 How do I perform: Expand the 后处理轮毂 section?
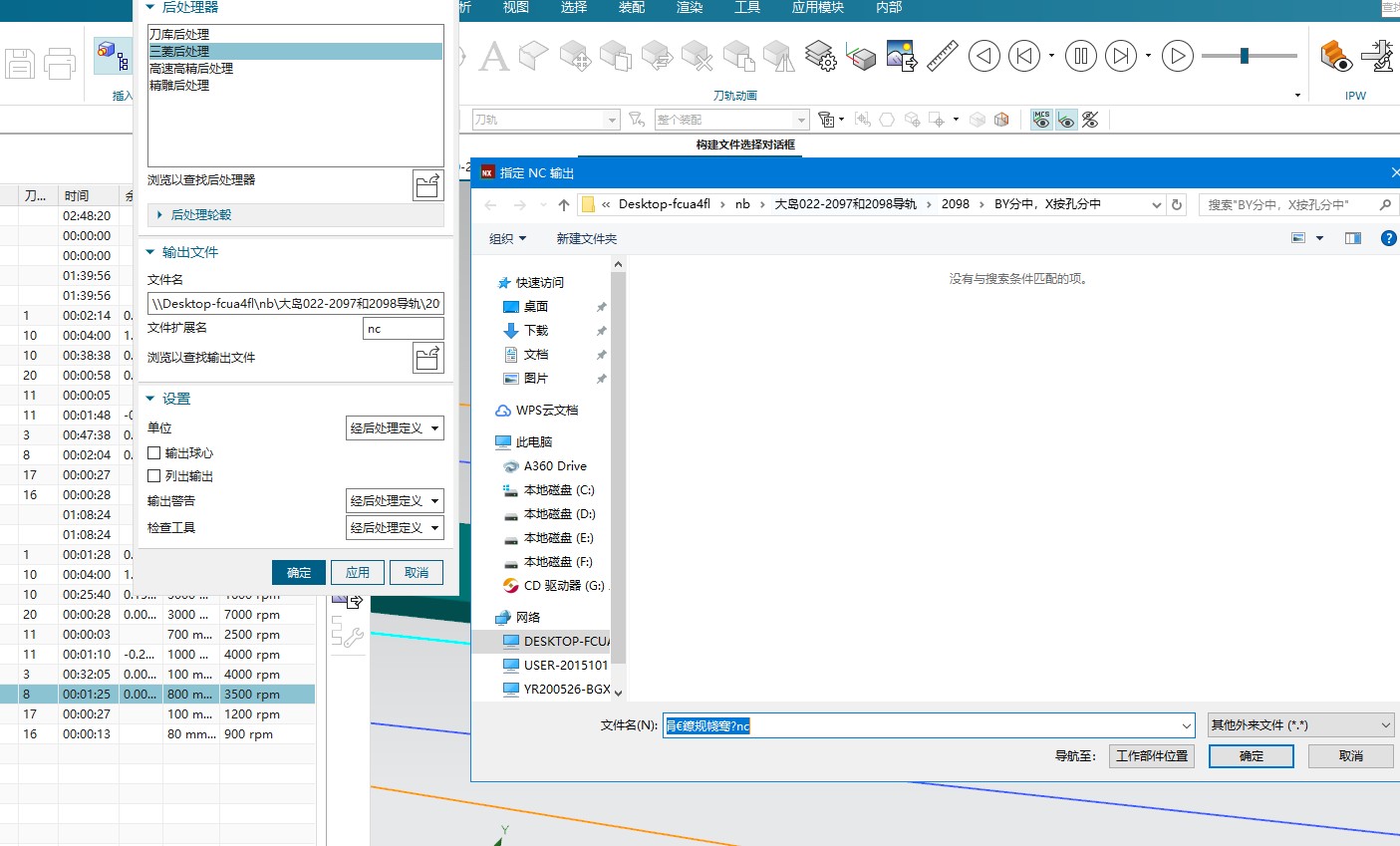200,215
